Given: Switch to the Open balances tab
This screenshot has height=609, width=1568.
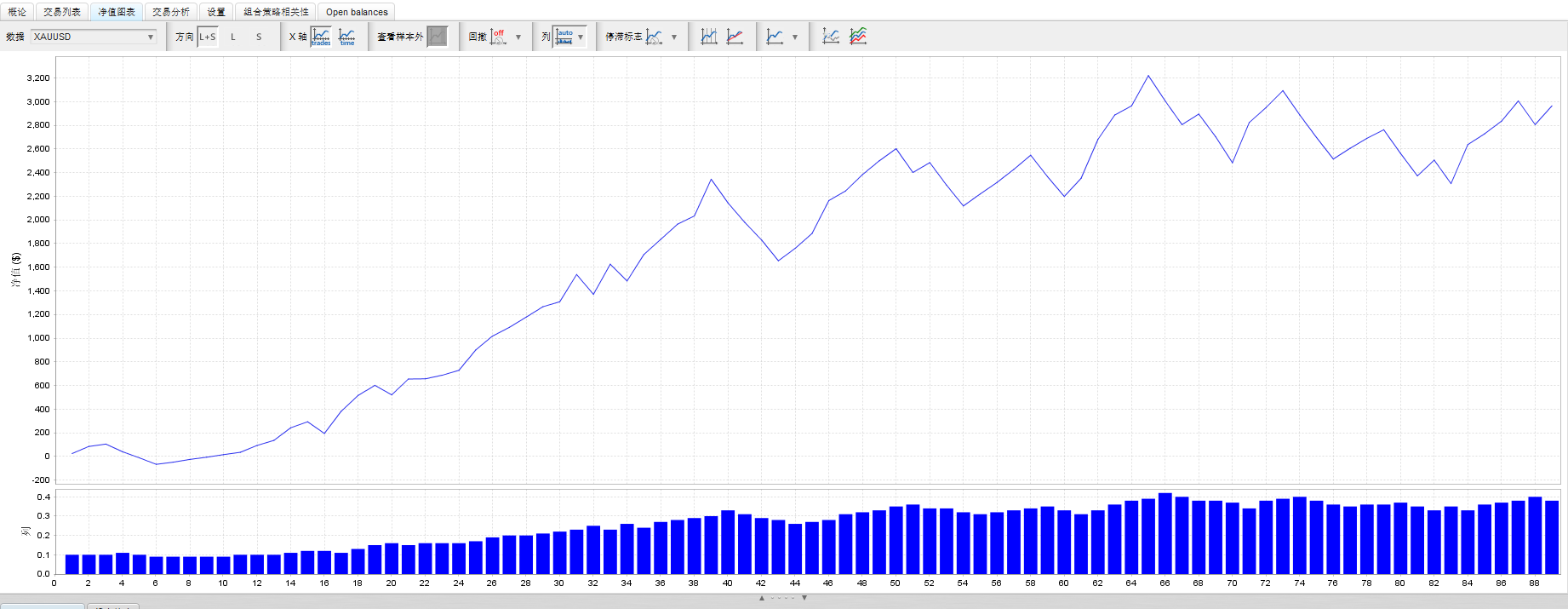Looking at the screenshot, I should coord(357,12).
